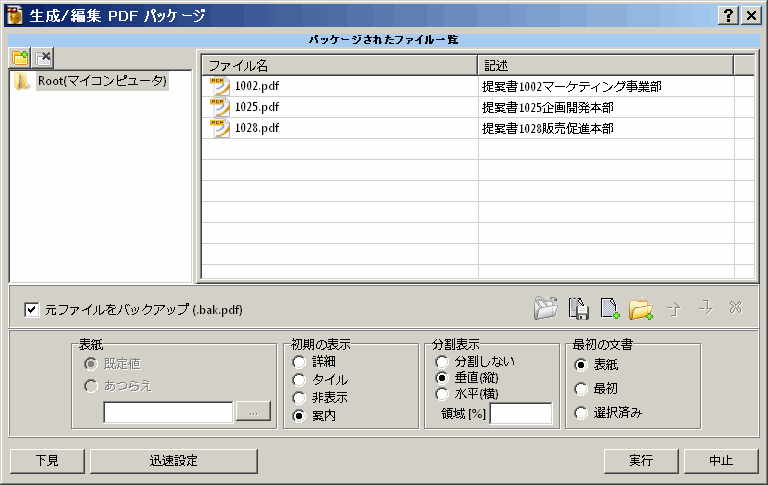Screen dimensions: 768x485
Task: Close the PDF package dialog window
Action: click(751, 16)
